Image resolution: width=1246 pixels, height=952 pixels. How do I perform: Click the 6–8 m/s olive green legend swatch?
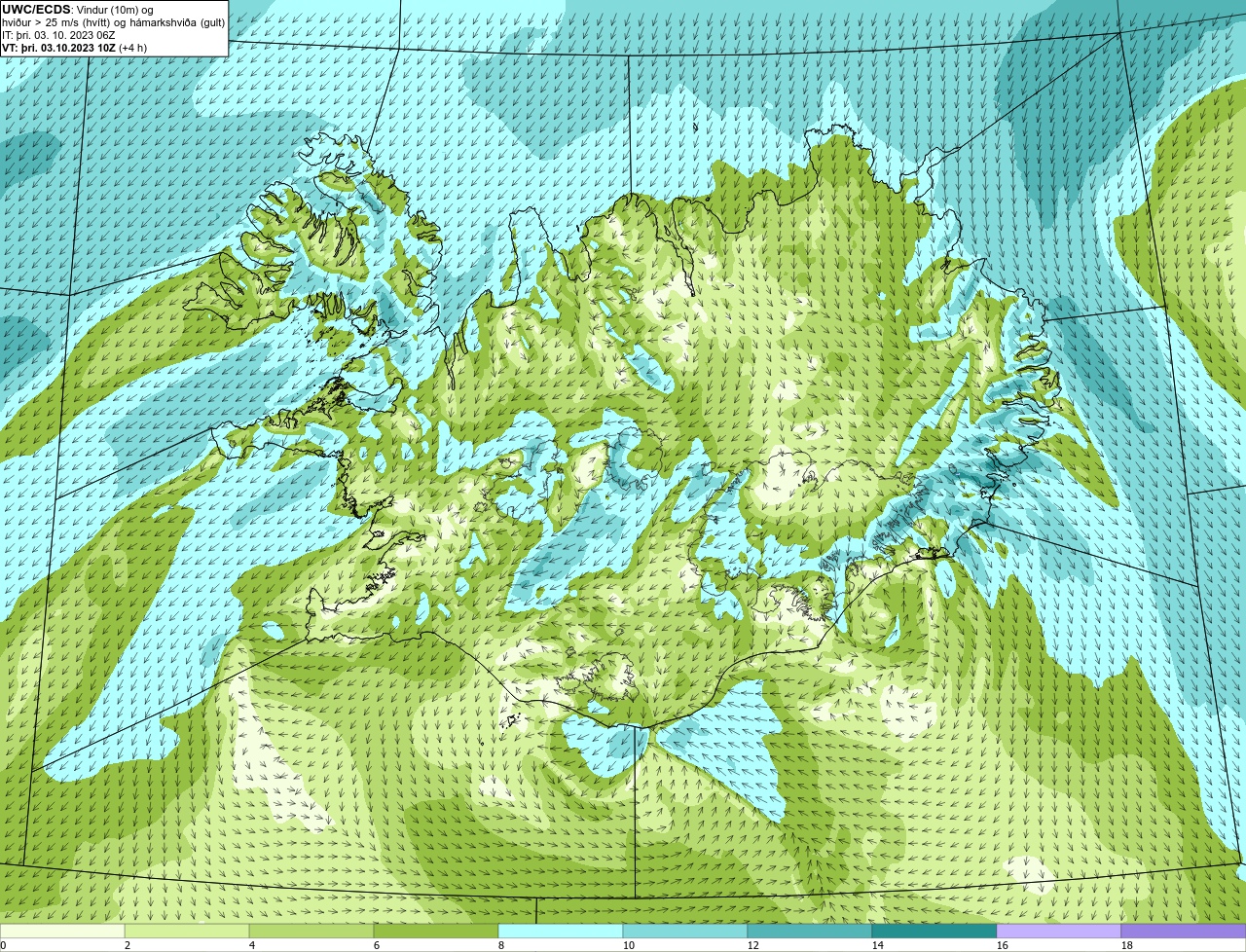click(x=436, y=932)
